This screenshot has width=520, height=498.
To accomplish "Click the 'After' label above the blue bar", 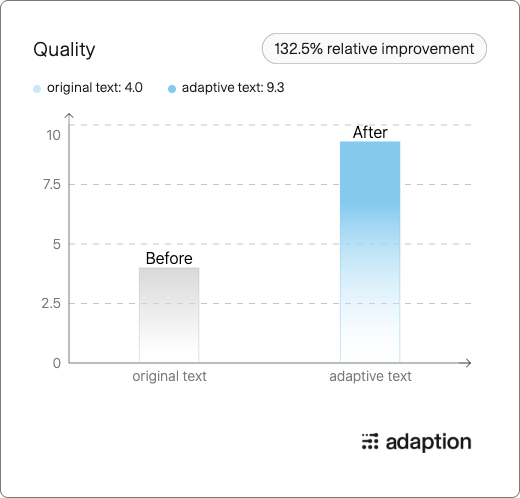I will click(370, 132).
